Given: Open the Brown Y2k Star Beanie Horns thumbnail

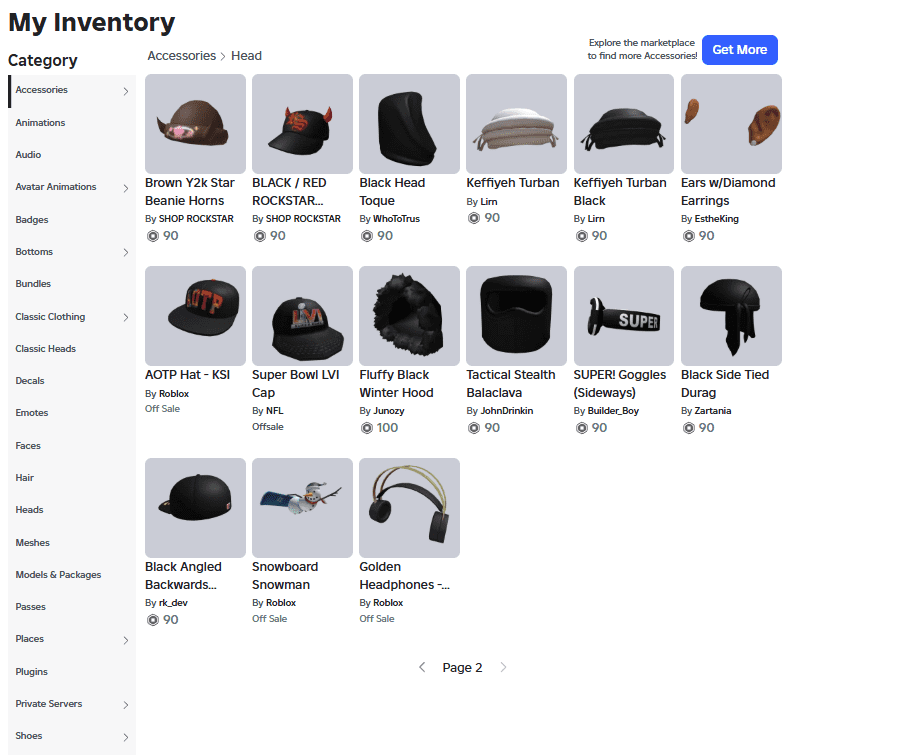Looking at the screenshot, I should 195,124.
